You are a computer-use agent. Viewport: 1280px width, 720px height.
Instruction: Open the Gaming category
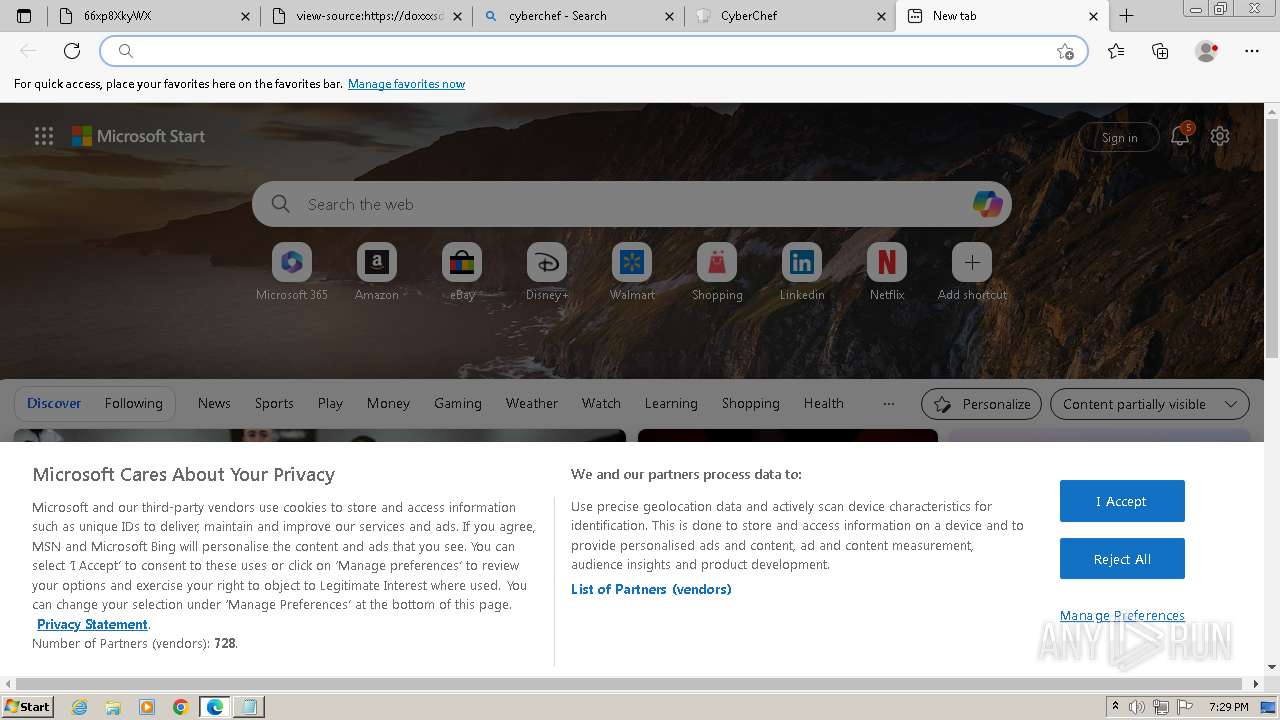[458, 403]
